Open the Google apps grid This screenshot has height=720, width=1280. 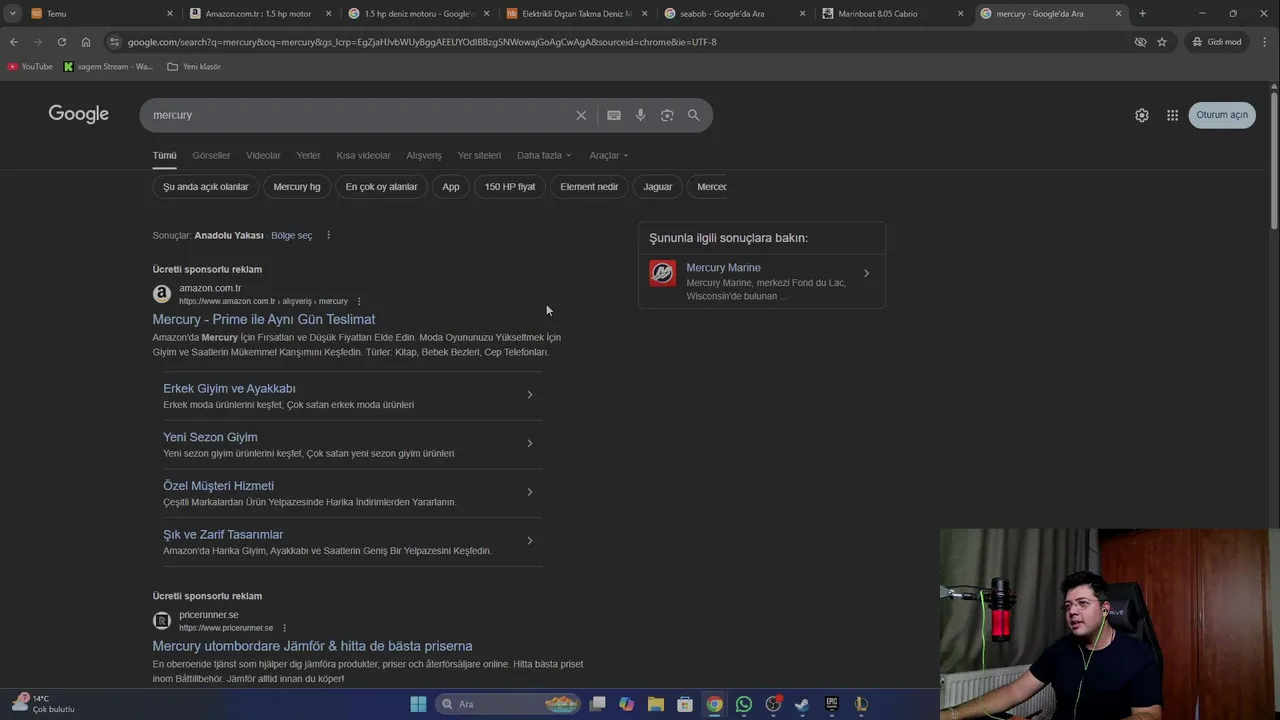tap(1172, 115)
